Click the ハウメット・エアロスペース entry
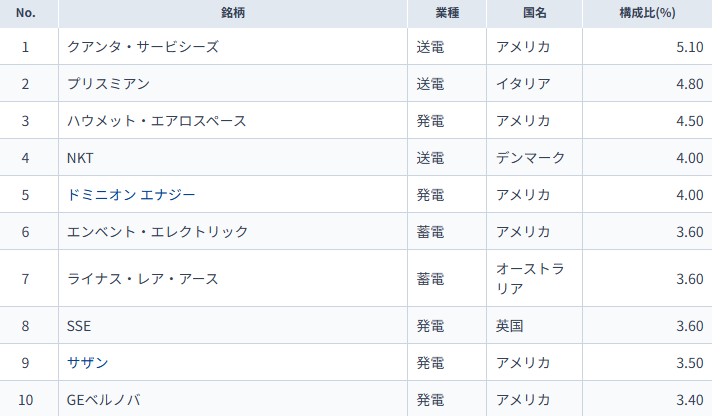This screenshot has width=720, height=416. [x=156, y=121]
